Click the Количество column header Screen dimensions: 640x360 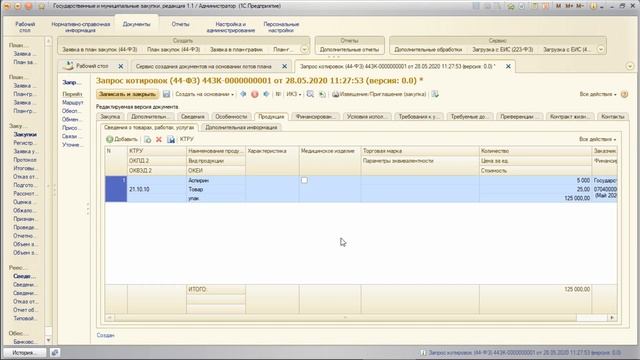[x=535, y=151]
